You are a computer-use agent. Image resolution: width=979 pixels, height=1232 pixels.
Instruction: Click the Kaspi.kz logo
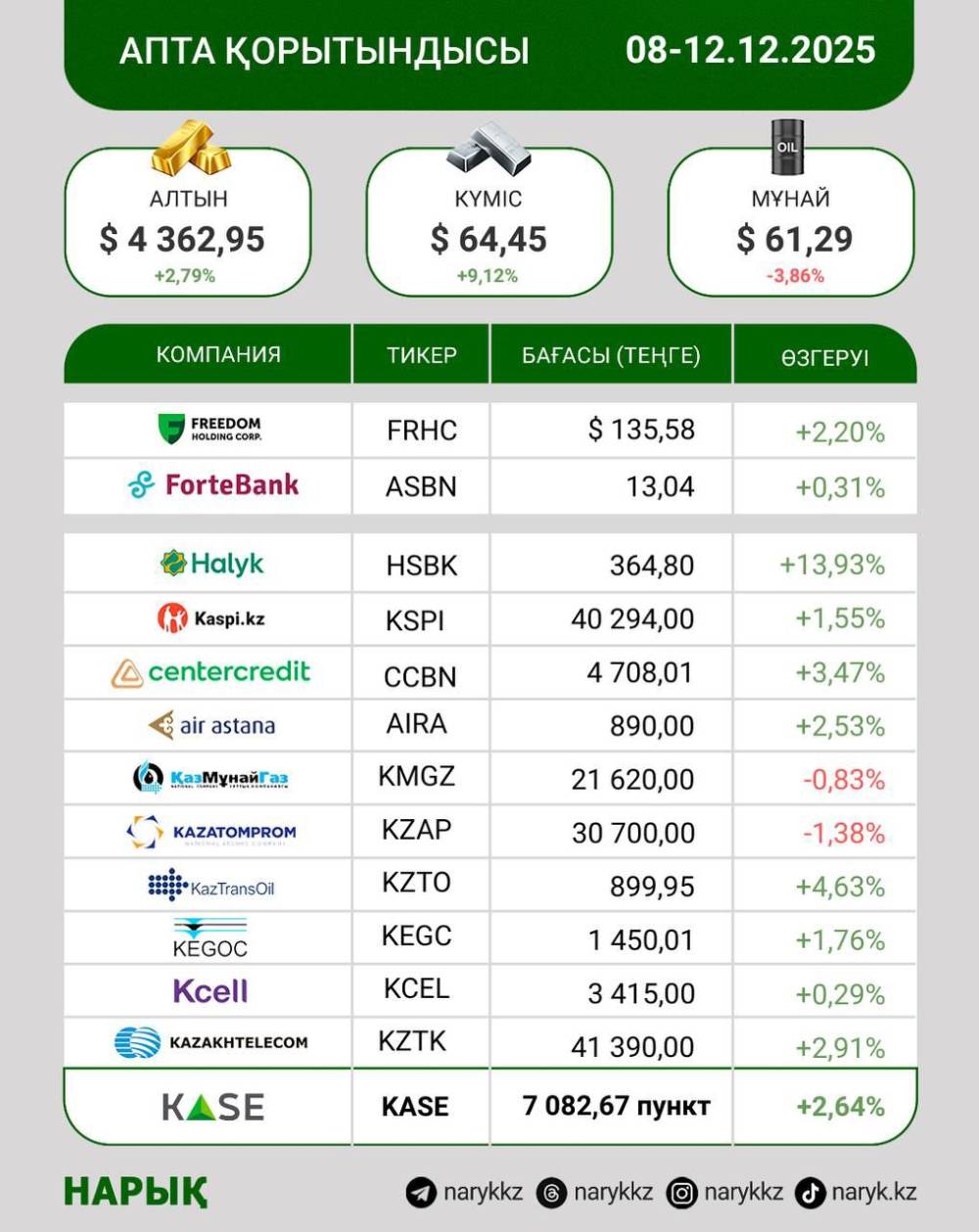(210, 617)
